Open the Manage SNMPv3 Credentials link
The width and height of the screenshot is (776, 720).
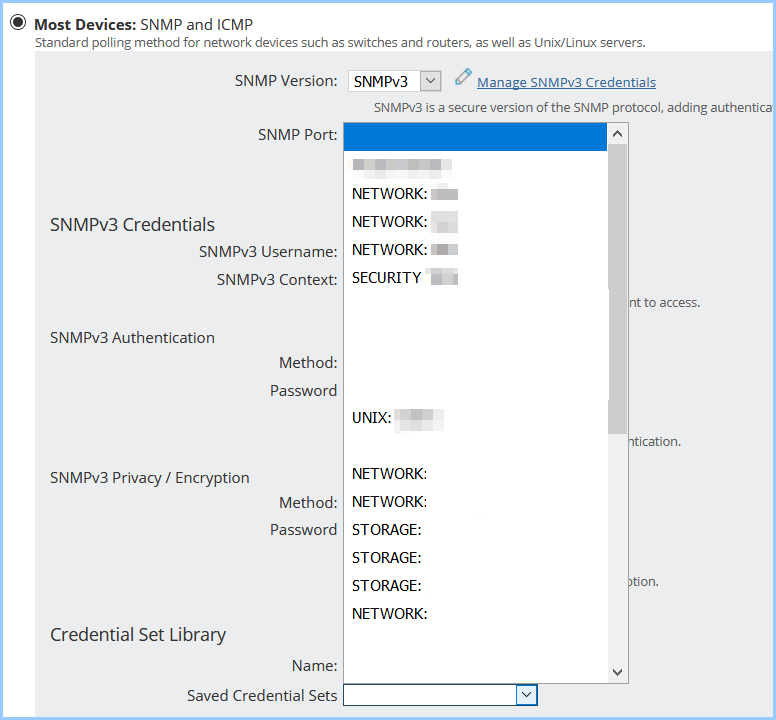(x=566, y=82)
